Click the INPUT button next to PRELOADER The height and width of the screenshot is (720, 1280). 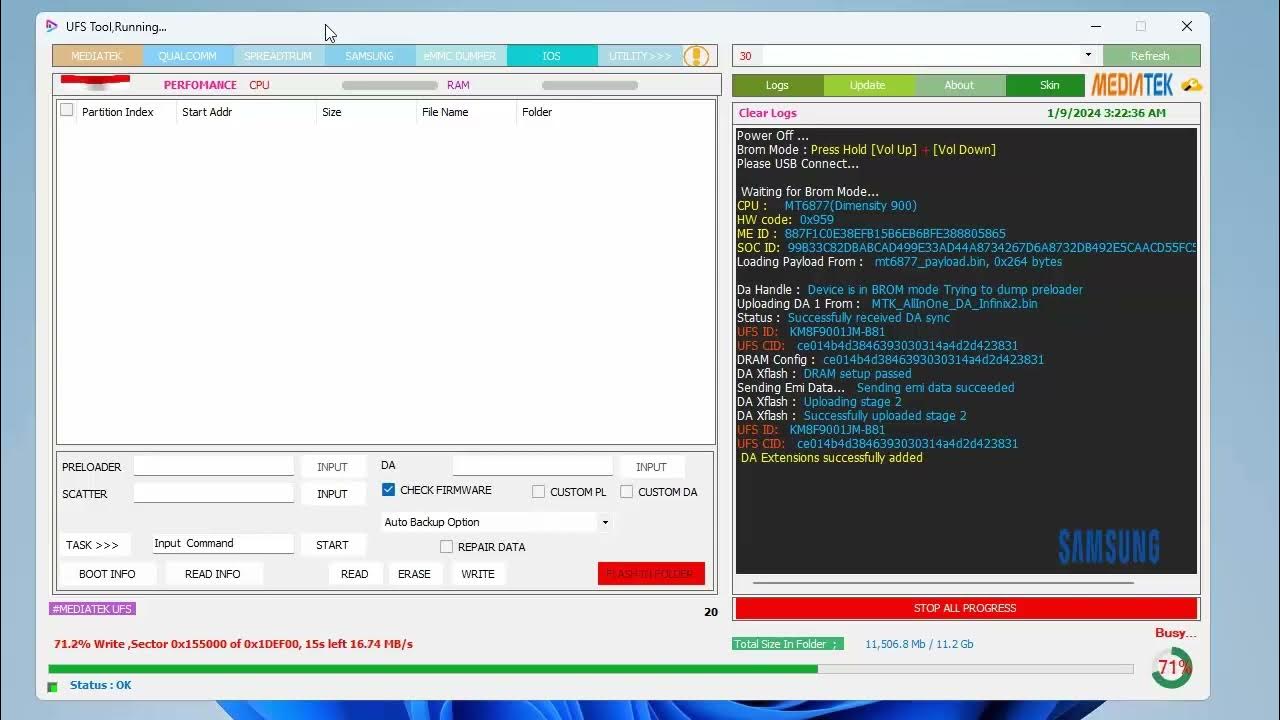[332, 467]
